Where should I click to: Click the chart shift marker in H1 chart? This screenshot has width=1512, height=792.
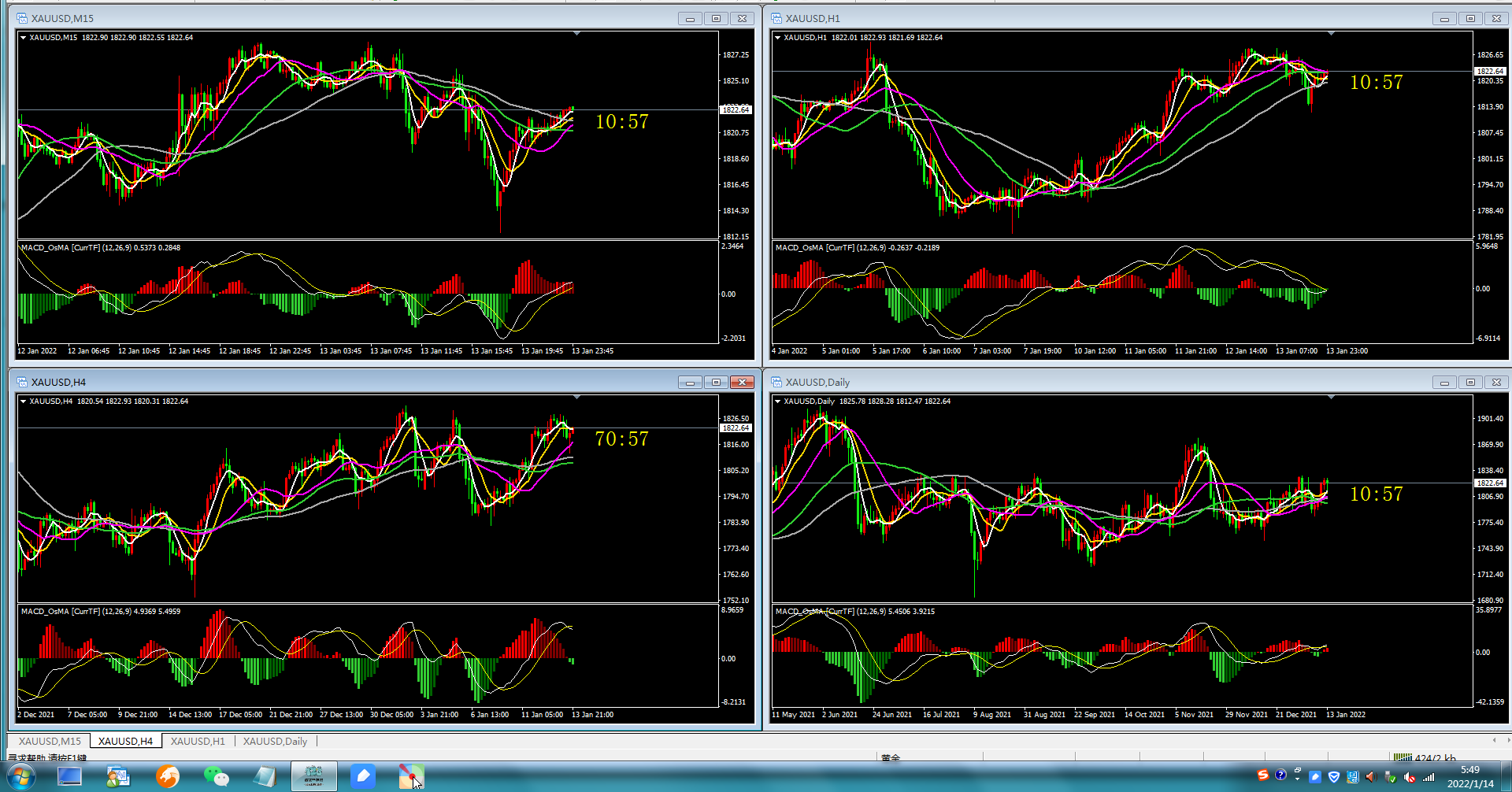coord(1332,34)
